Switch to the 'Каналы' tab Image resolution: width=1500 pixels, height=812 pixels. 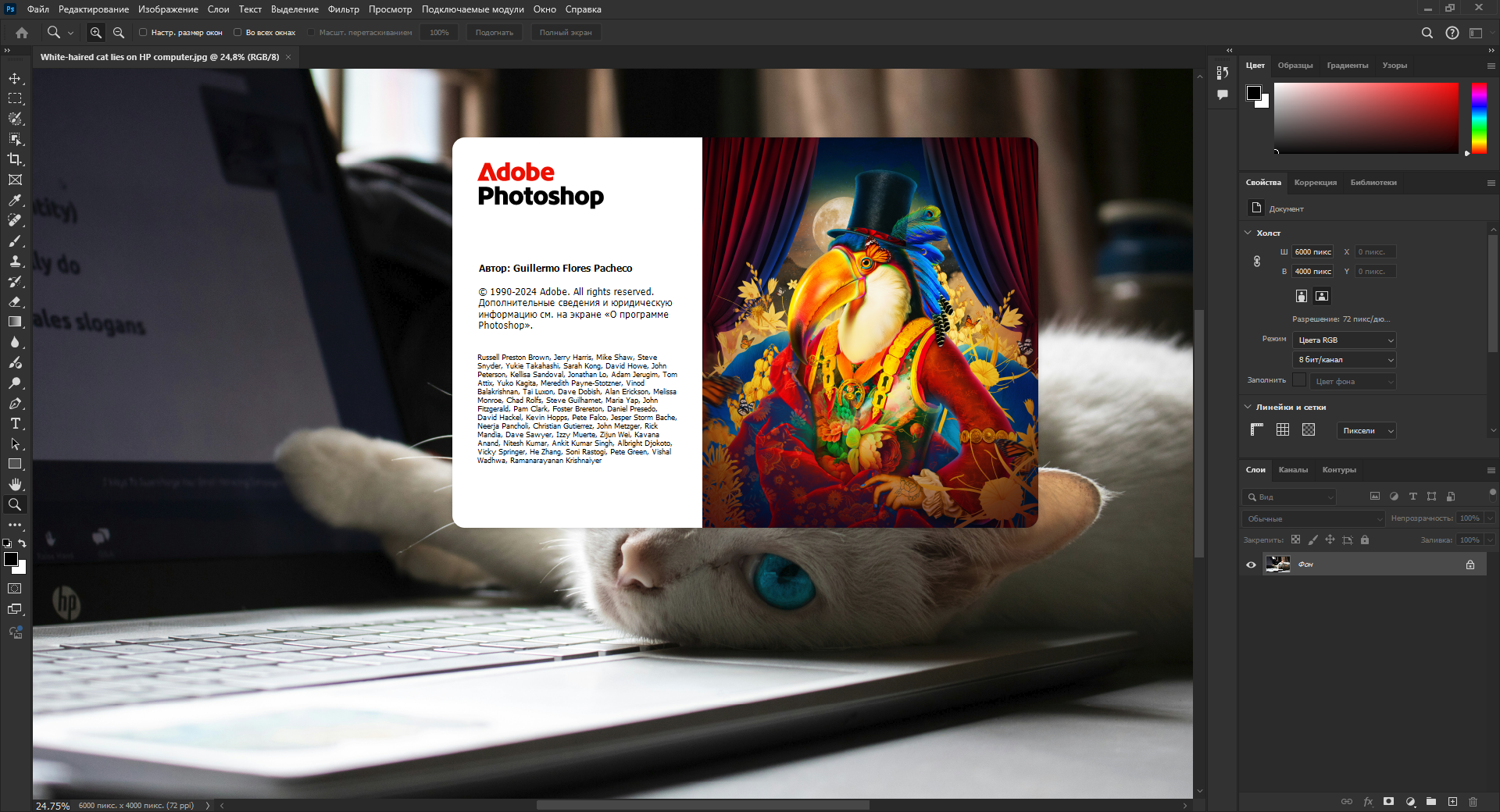point(1293,470)
